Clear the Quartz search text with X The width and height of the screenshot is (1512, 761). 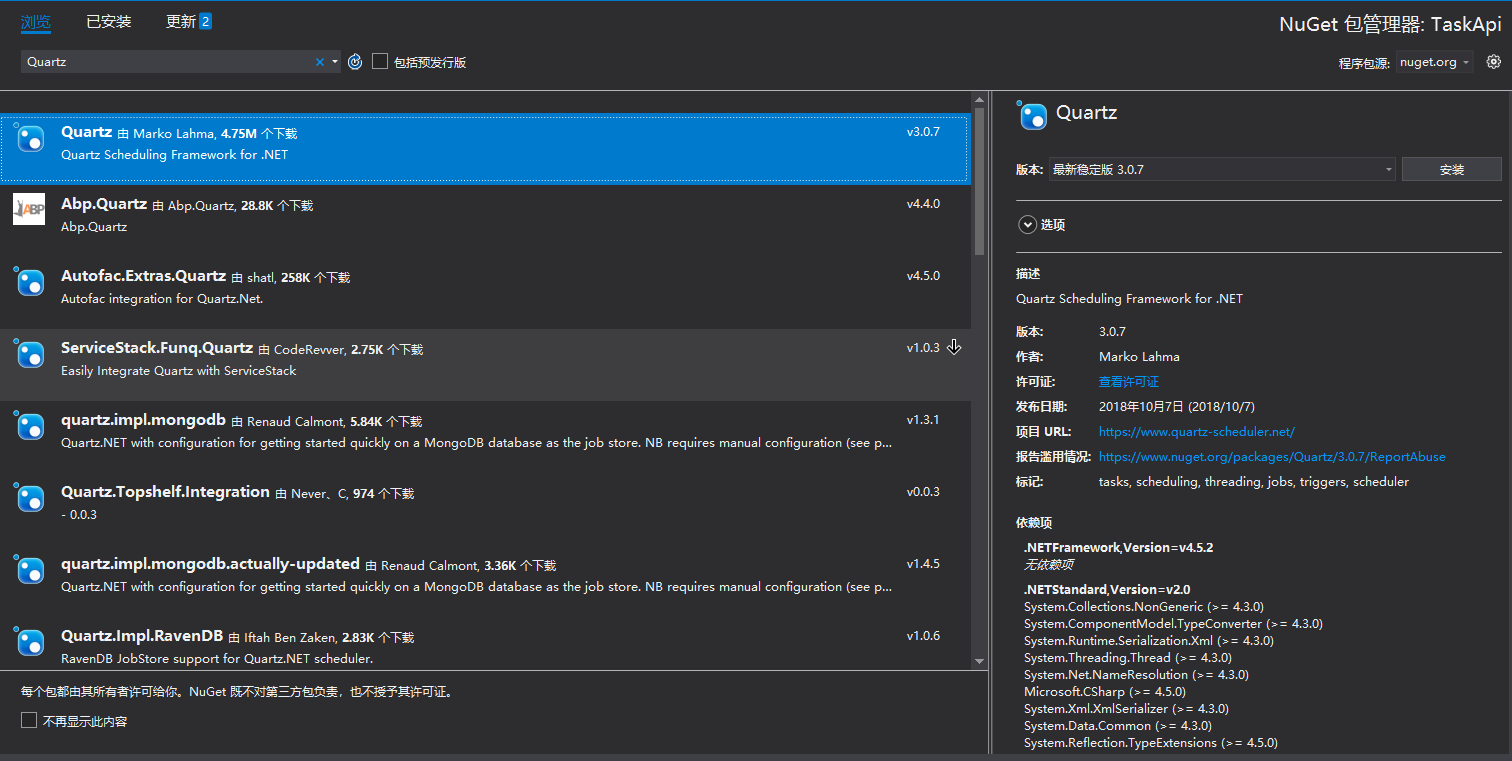[320, 62]
